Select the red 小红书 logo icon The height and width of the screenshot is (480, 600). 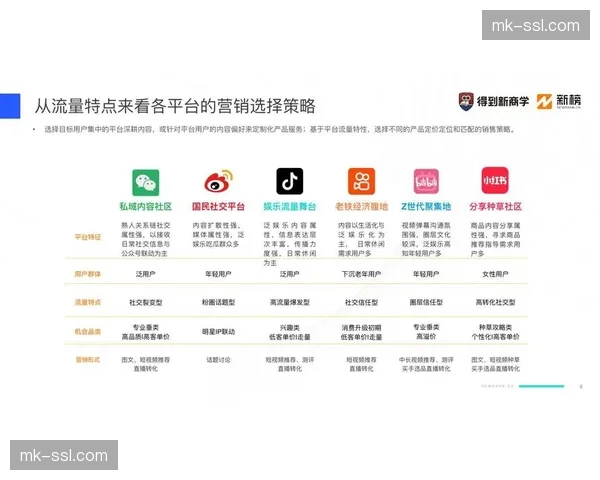coord(495,180)
